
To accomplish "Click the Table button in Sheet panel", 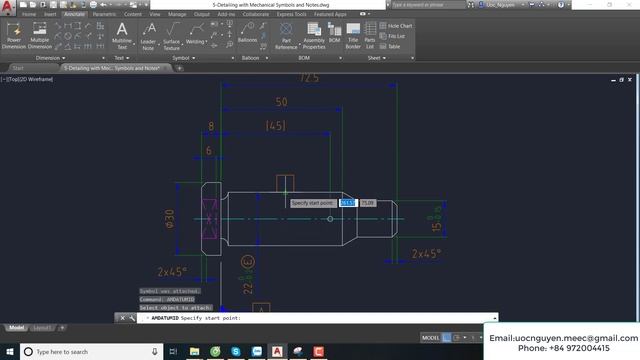I will coord(390,47).
